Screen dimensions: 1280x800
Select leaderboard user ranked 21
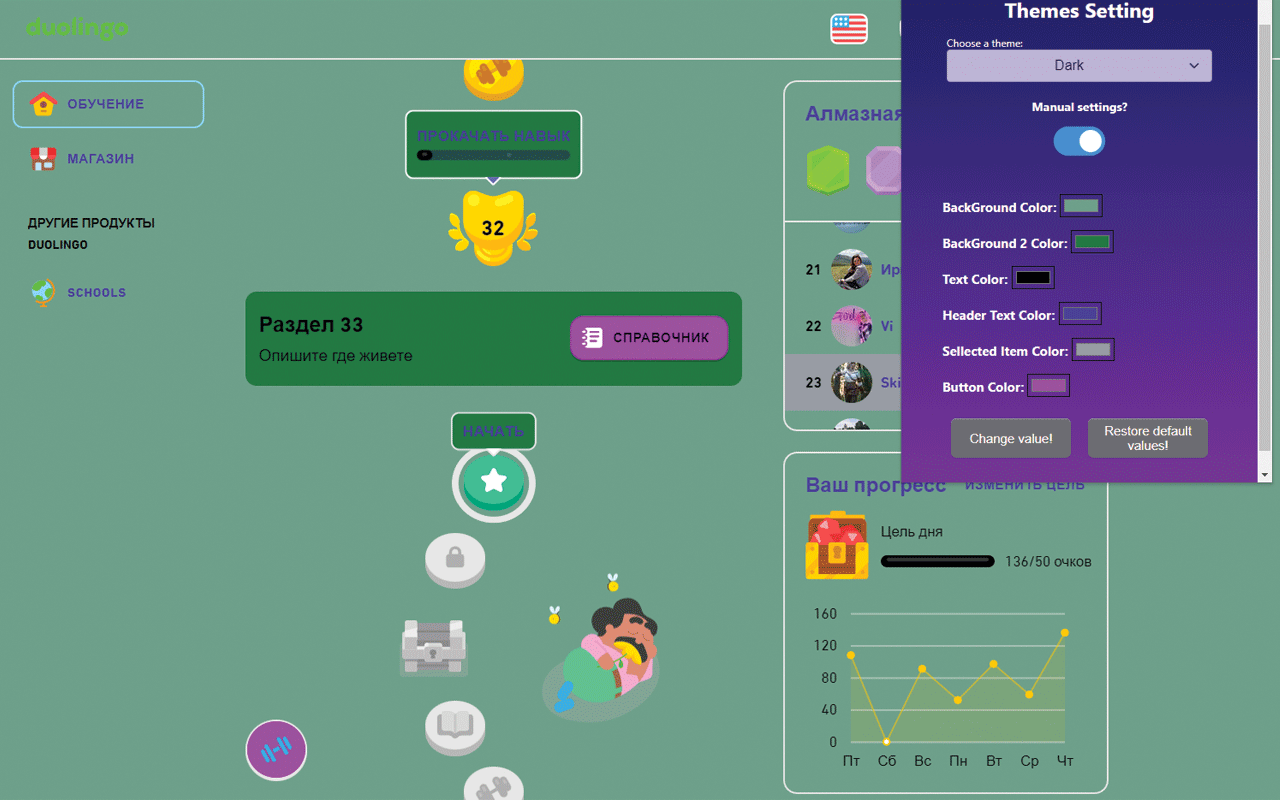click(x=843, y=270)
